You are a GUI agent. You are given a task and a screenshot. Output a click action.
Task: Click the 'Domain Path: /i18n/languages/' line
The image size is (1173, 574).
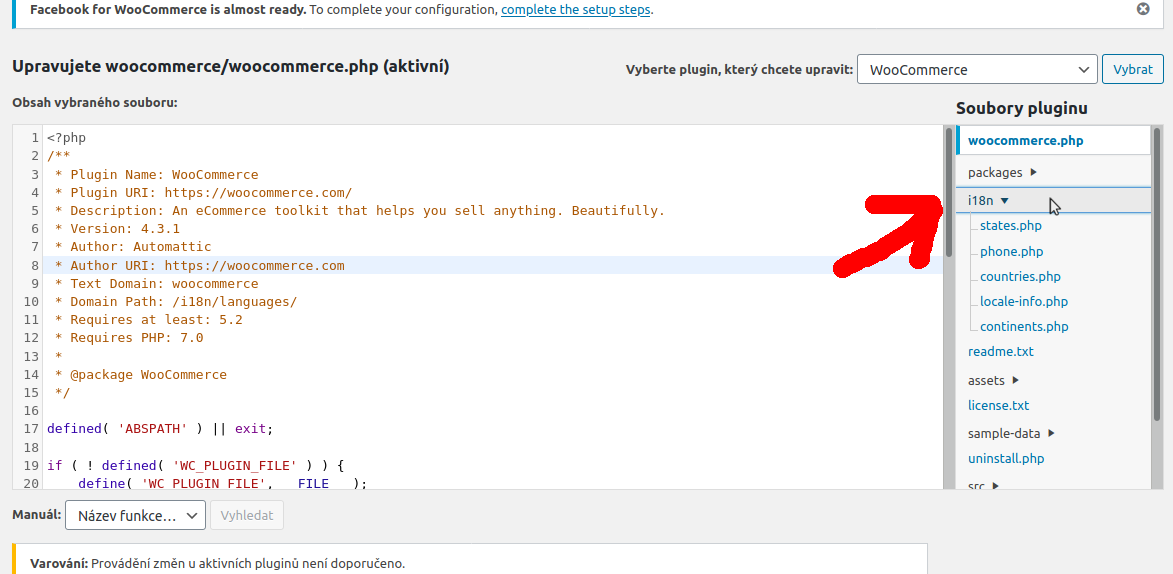[176, 302]
